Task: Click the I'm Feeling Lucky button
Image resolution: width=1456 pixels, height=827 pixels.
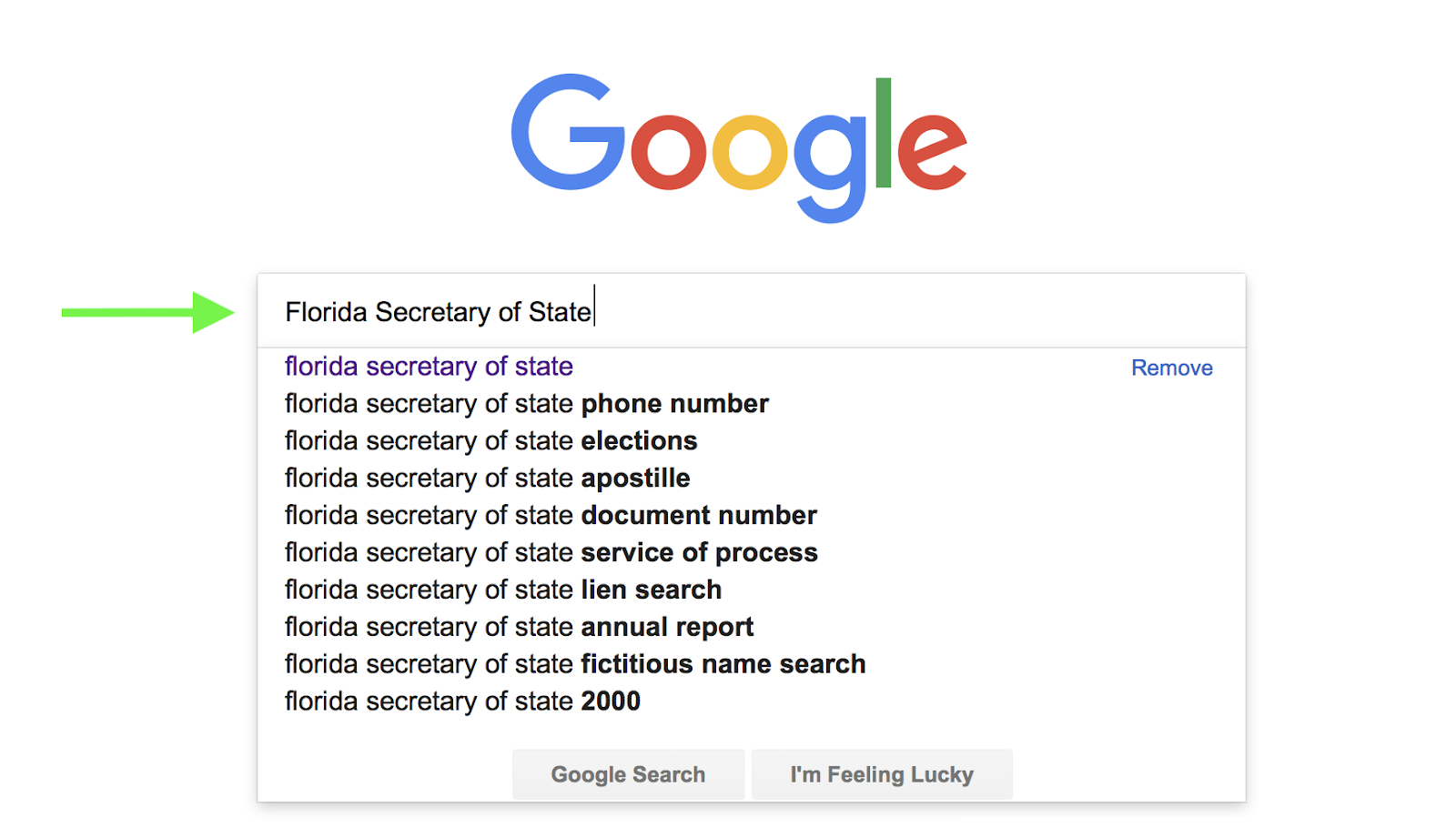Action: point(882,774)
